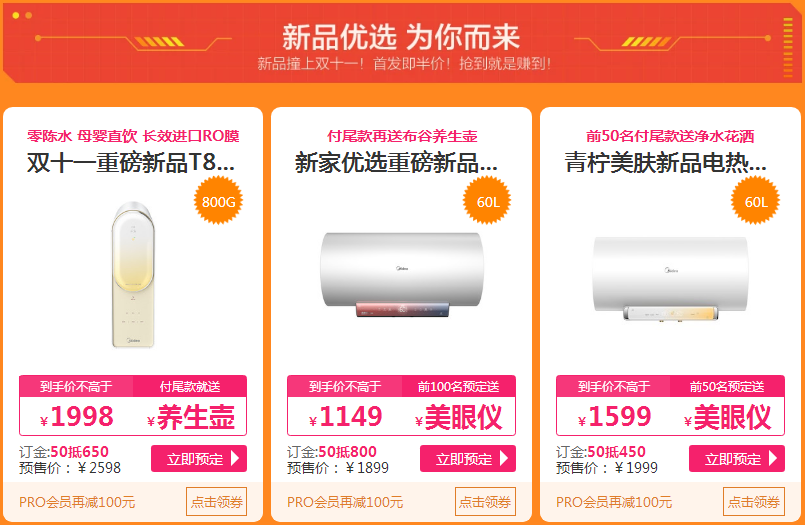Click the 800G orange badge on water purifier
This screenshot has width=805, height=525.
(218, 201)
